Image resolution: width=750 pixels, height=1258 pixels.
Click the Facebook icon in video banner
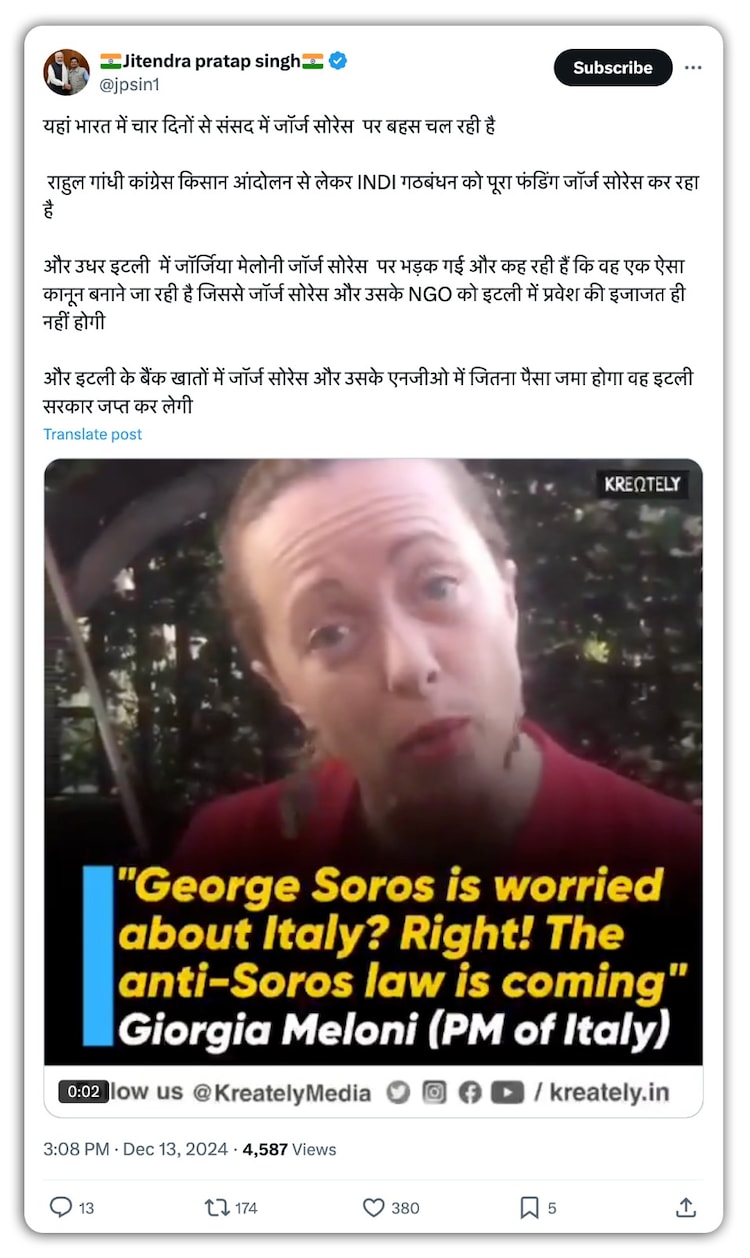(470, 1093)
